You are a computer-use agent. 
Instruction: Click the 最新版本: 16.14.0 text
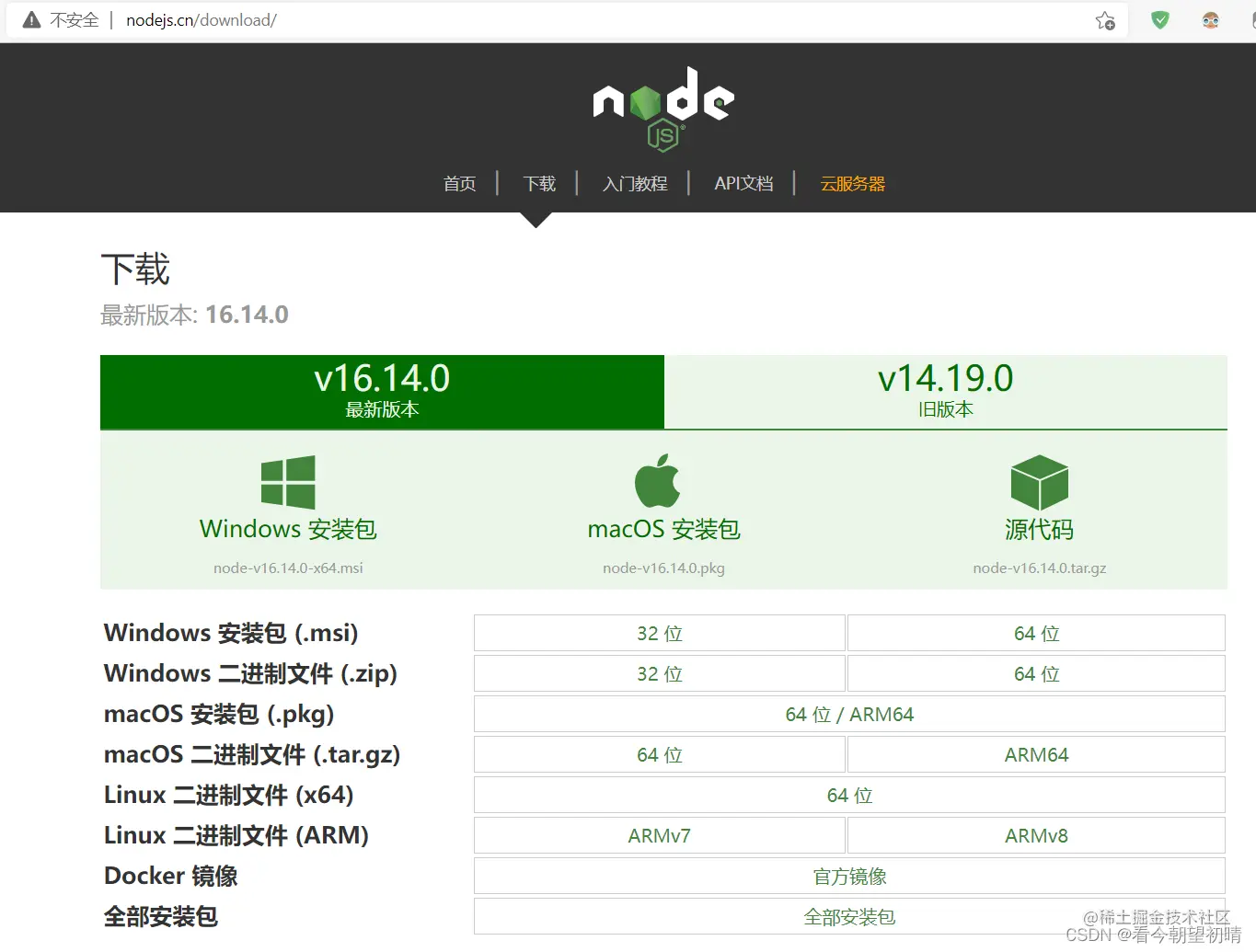tap(194, 315)
